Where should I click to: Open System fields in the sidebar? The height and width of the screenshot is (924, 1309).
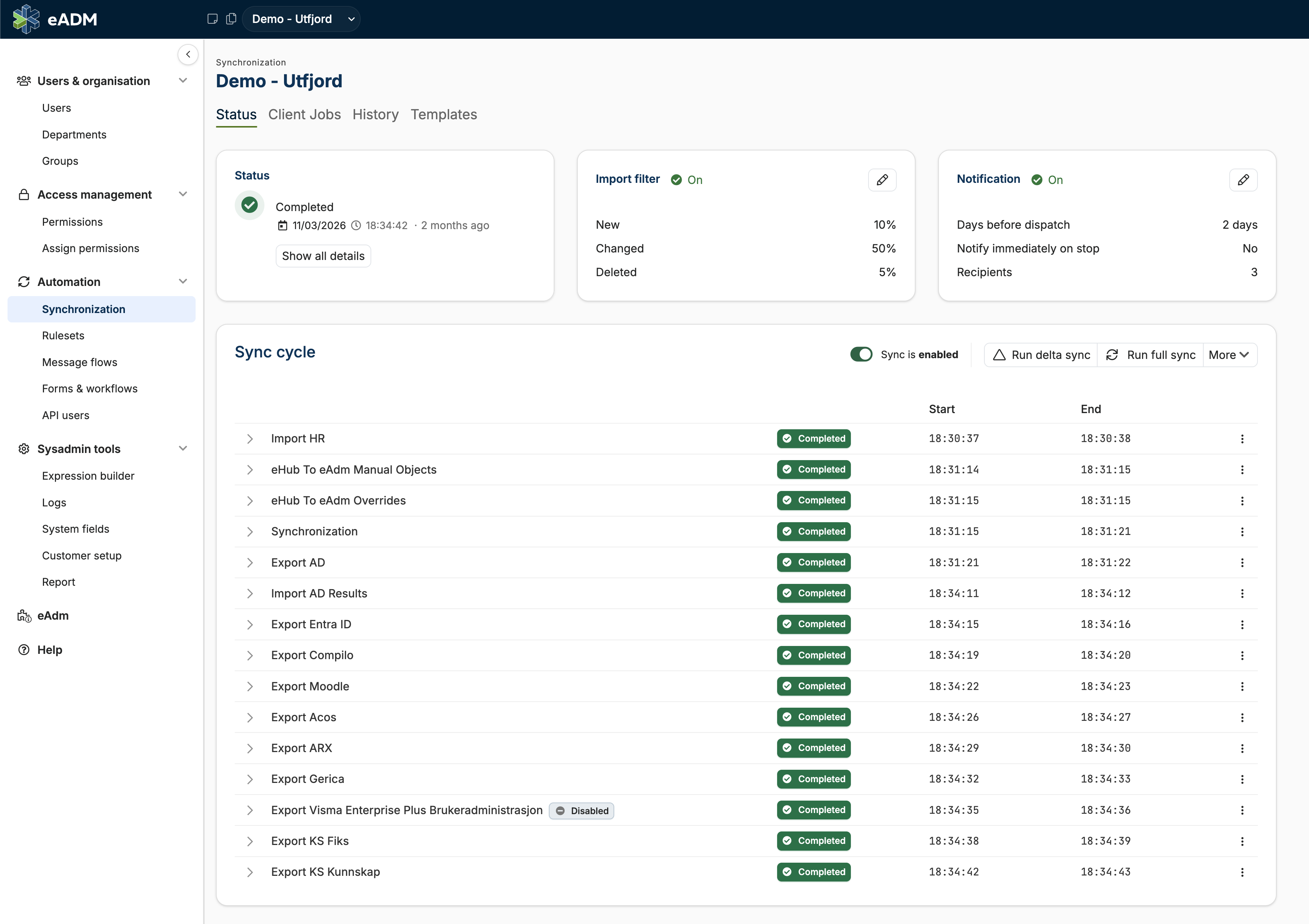(x=76, y=529)
